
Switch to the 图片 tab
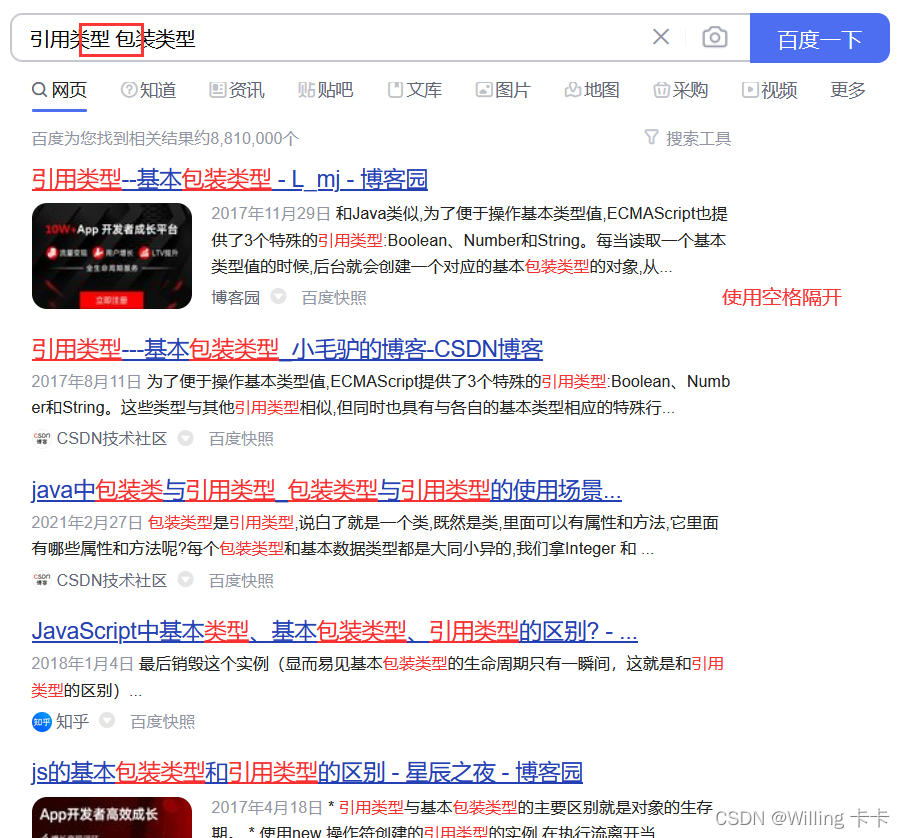(503, 90)
